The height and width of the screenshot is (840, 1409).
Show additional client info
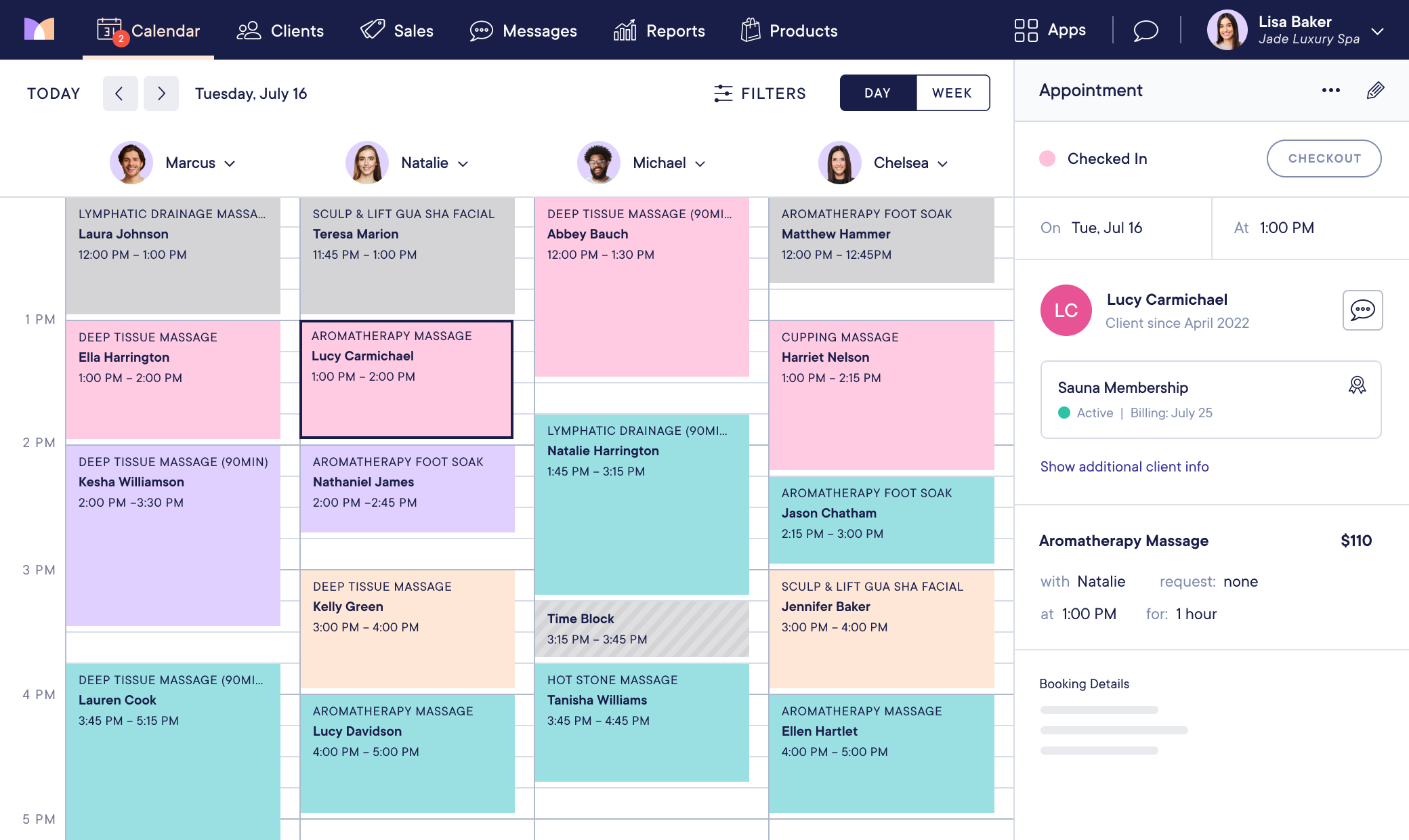[x=1124, y=466]
